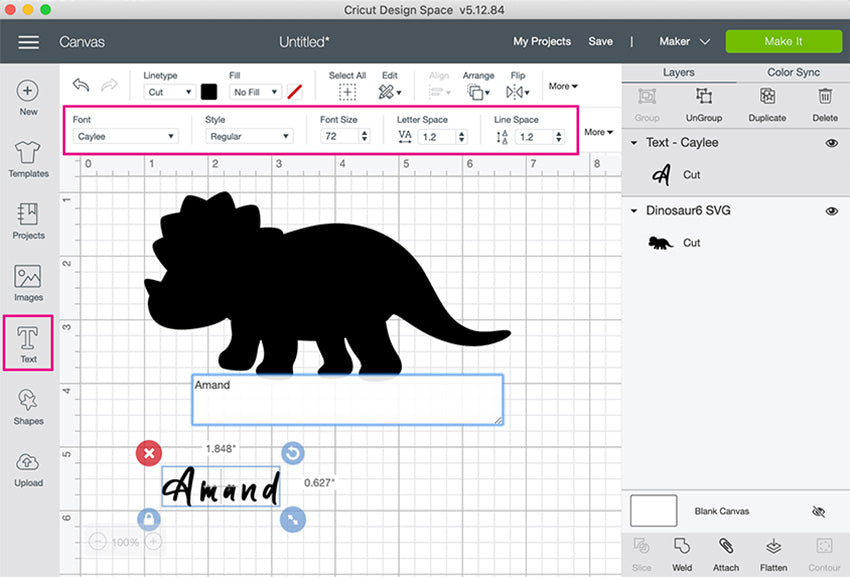
Task: Create a New project from sidebar
Action: (x=28, y=98)
